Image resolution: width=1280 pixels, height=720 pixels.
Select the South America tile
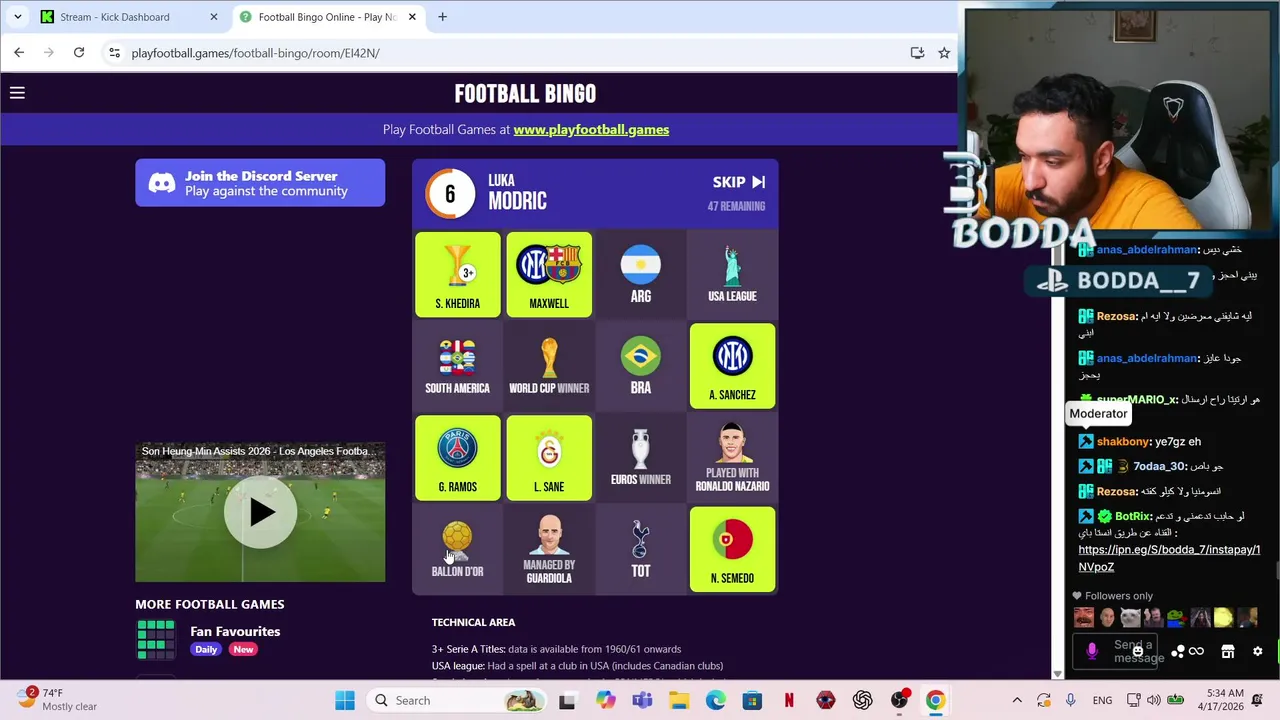point(457,366)
